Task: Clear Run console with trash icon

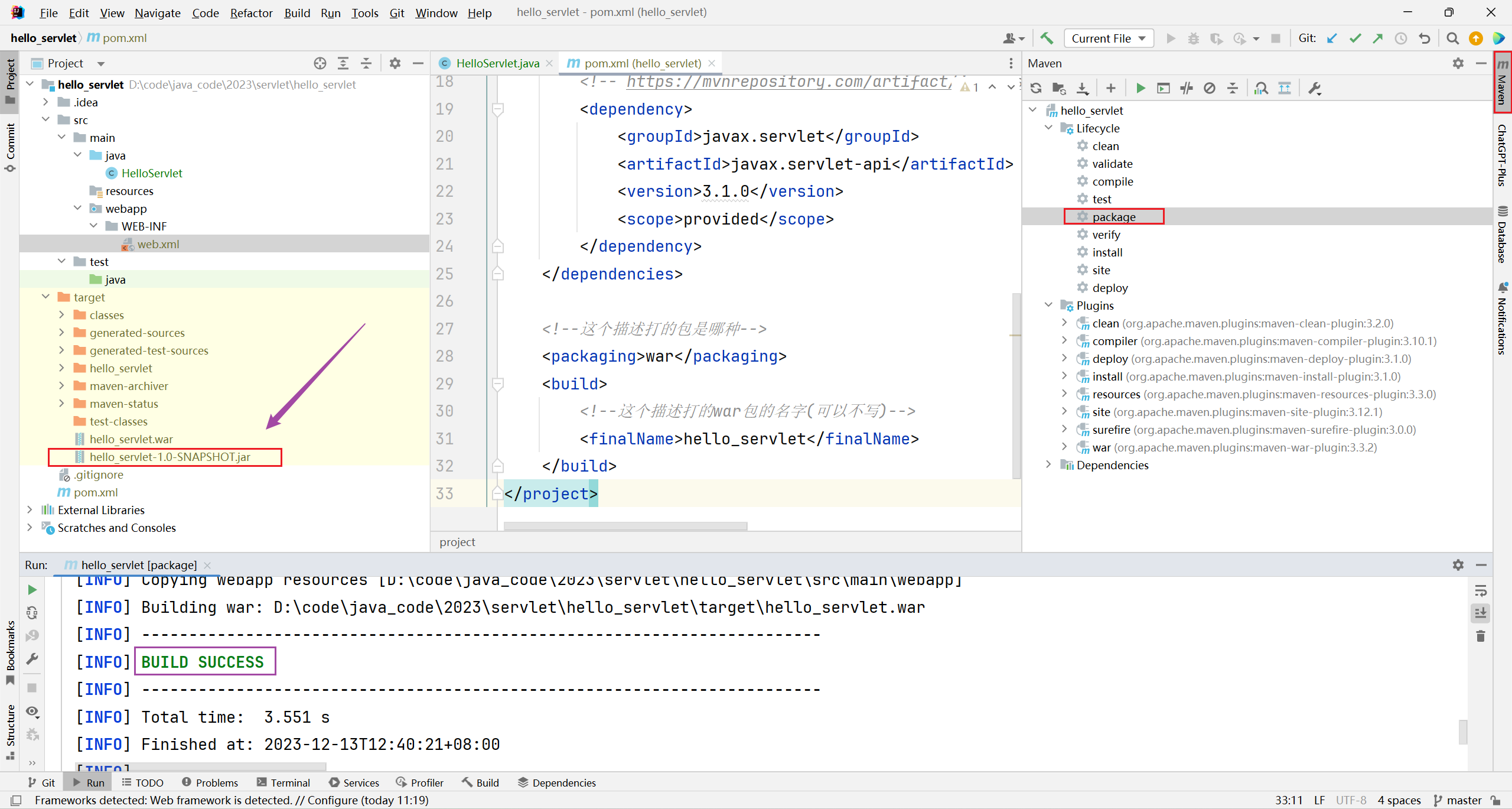Action: click(x=1481, y=636)
